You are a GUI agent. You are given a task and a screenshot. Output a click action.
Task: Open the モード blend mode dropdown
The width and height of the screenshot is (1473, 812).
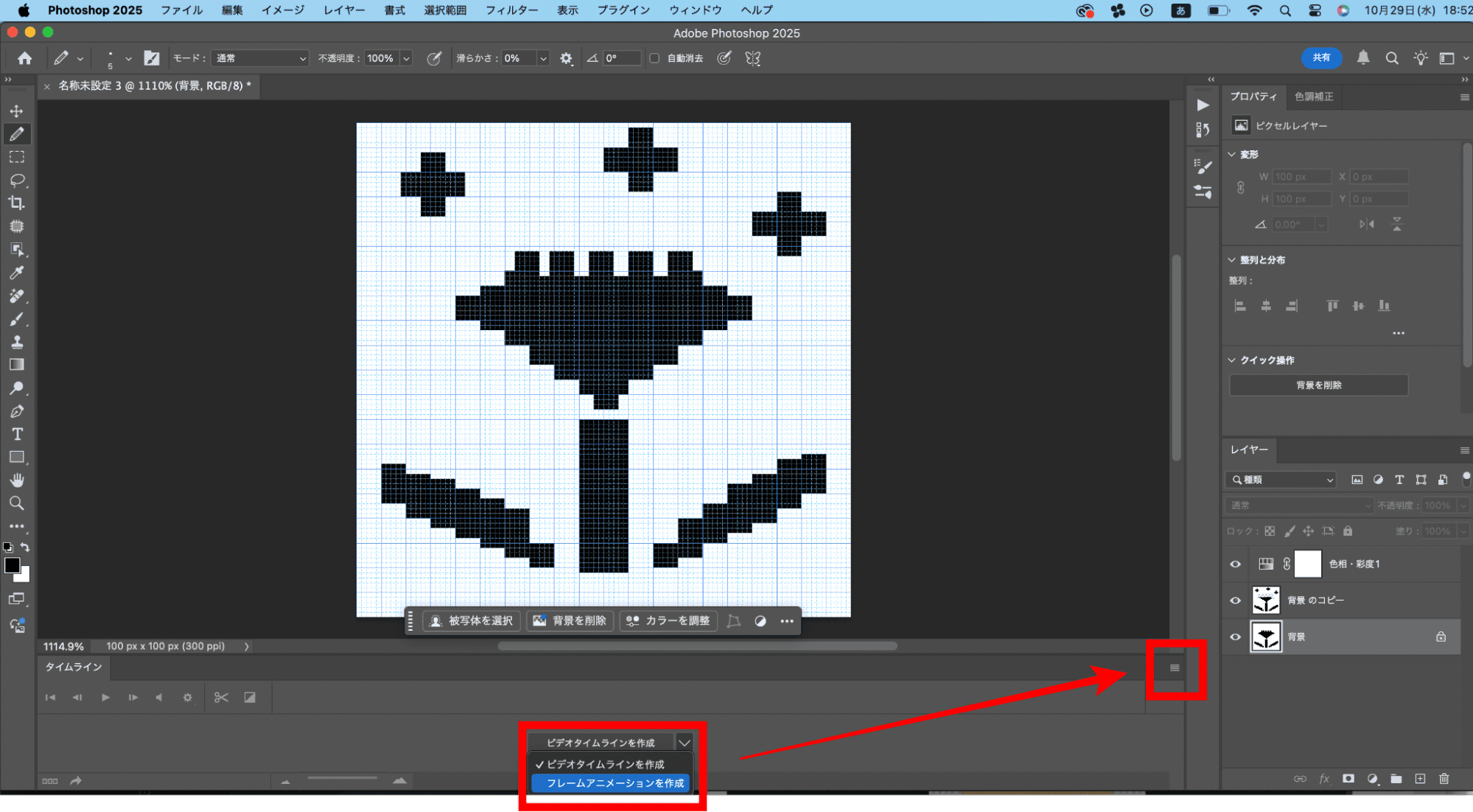coord(259,58)
